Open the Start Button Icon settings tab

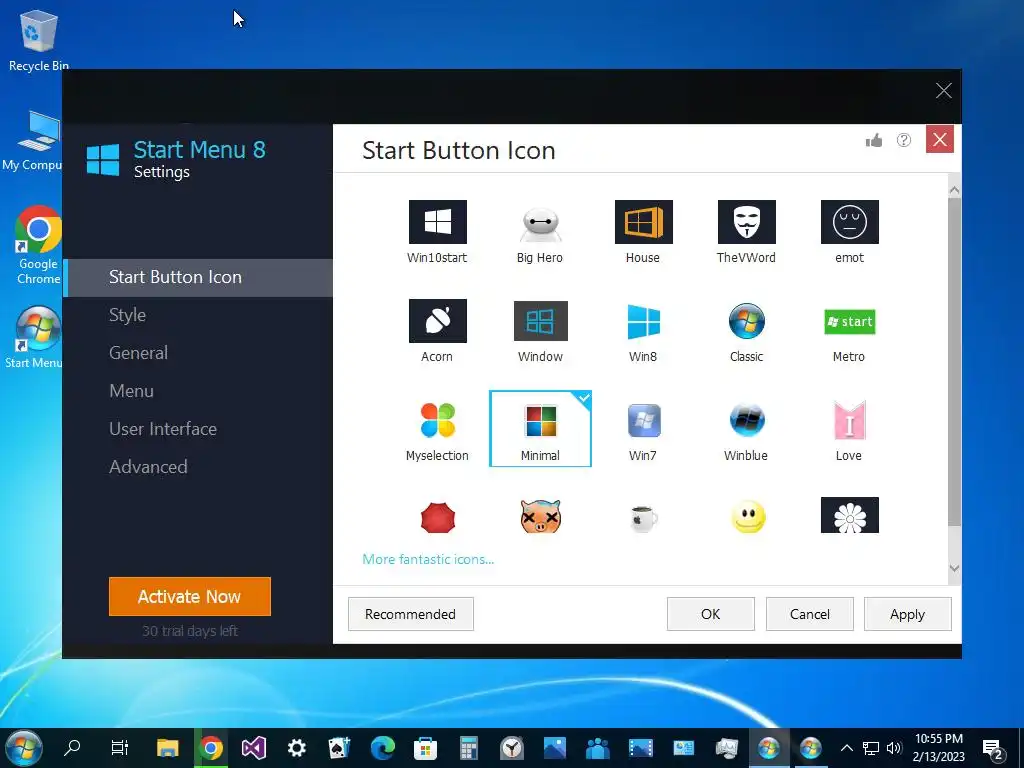(x=198, y=278)
